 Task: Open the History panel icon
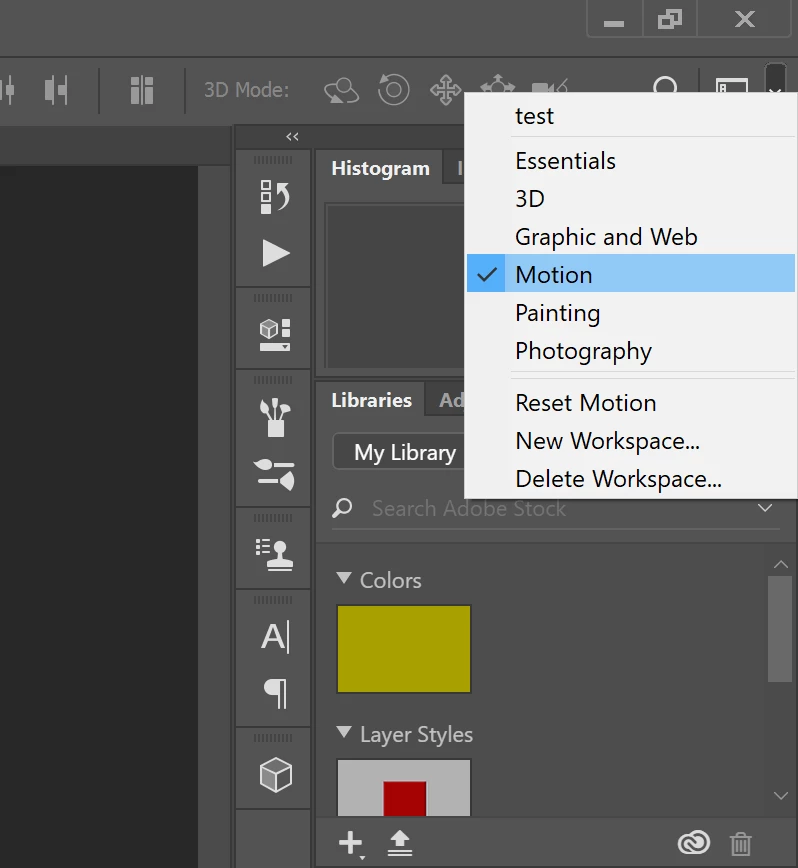[x=274, y=197]
